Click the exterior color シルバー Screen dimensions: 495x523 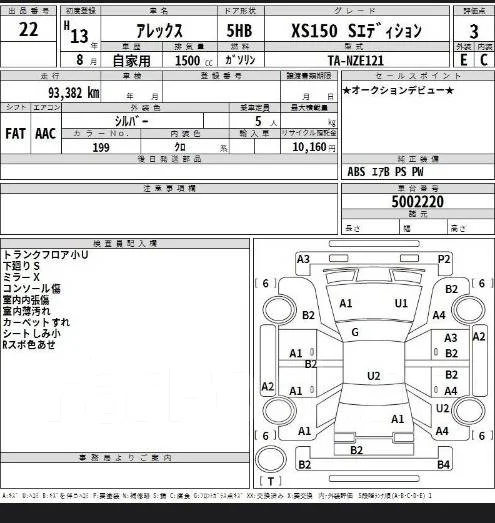(132, 121)
